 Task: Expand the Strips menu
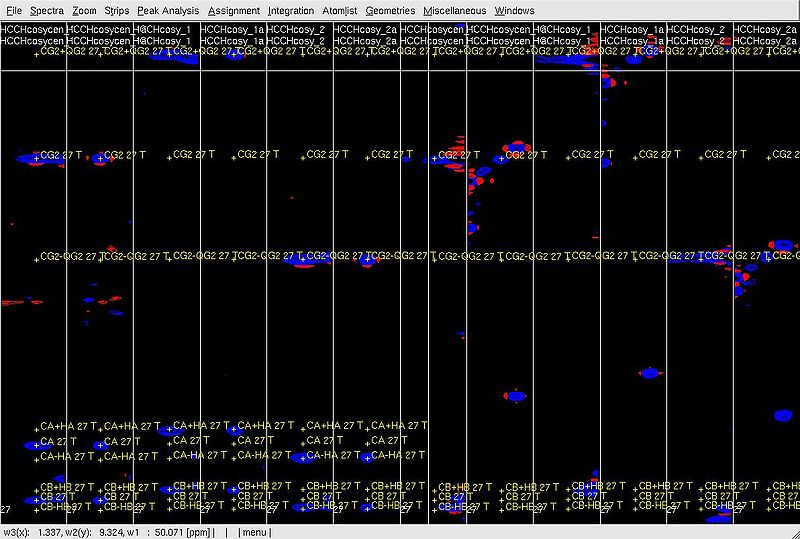coord(117,10)
